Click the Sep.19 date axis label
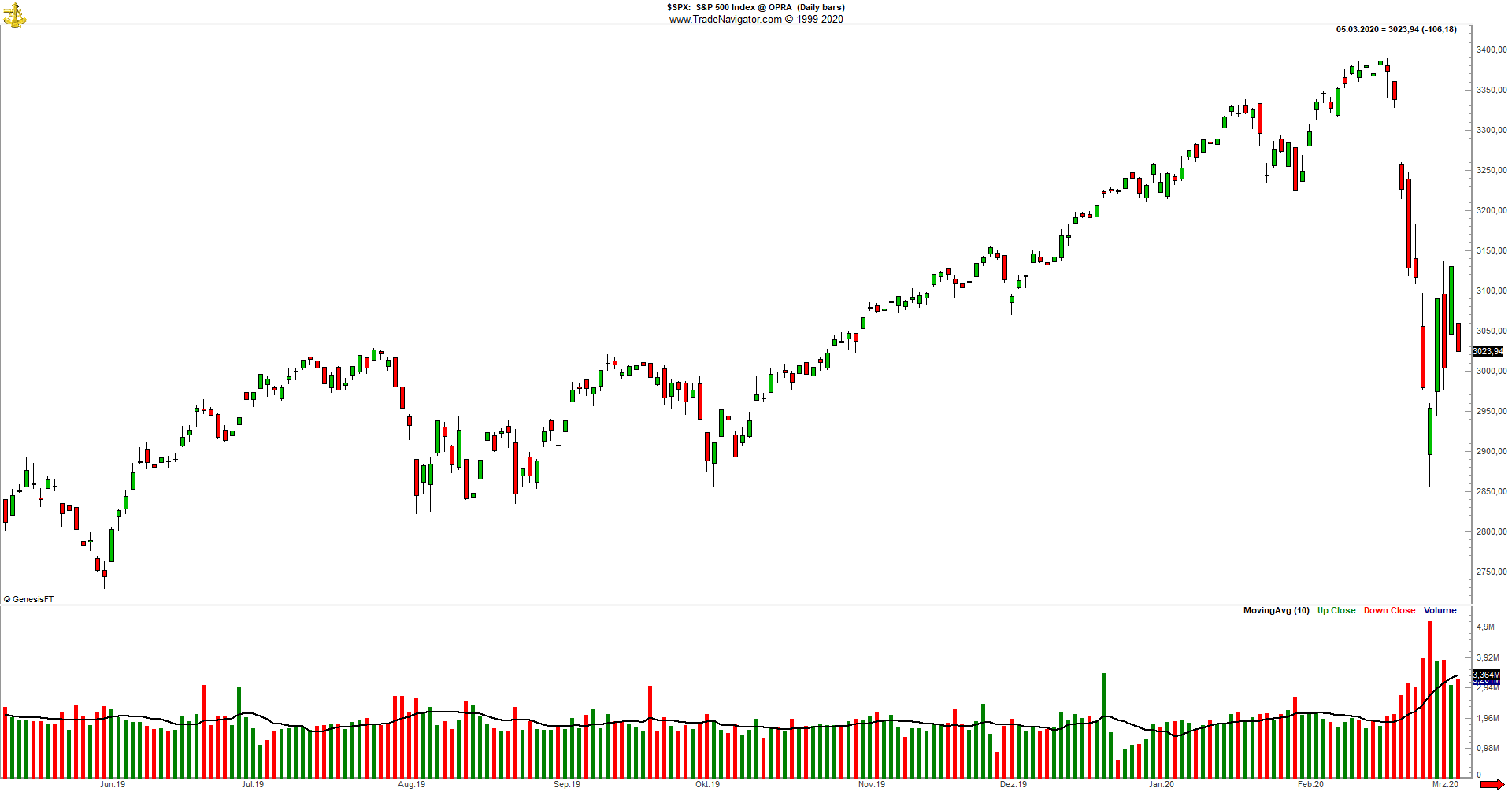Viewport: 1512px width, 792px height. tap(567, 784)
